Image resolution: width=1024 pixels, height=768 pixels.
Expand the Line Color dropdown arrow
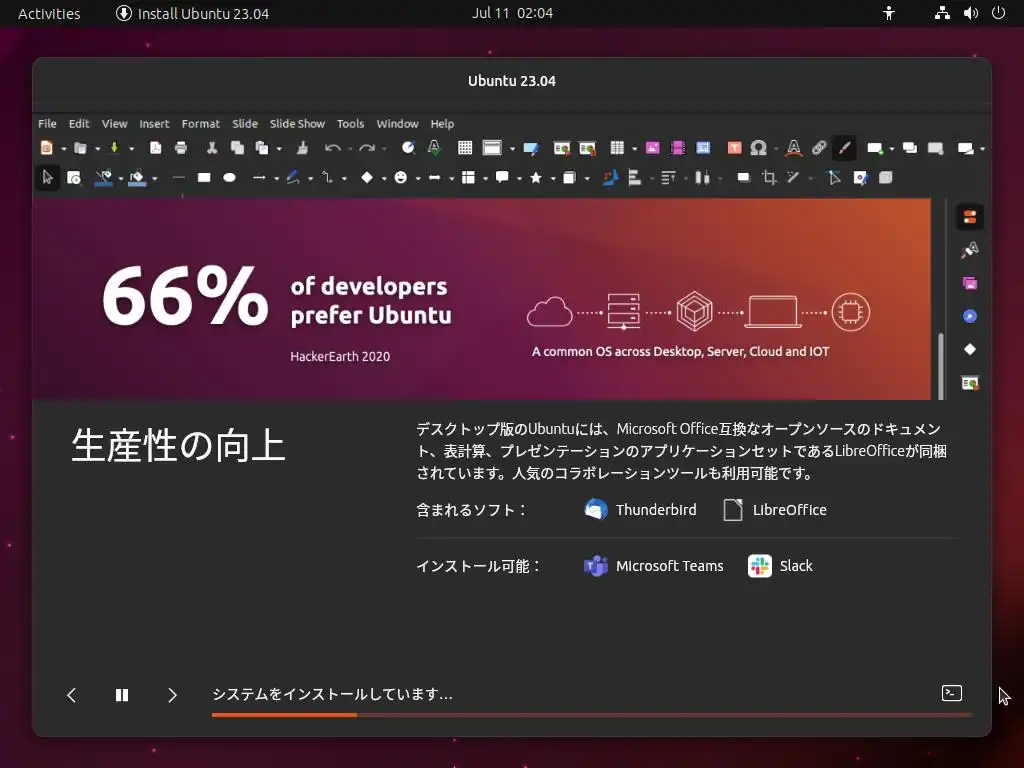(121, 178)
